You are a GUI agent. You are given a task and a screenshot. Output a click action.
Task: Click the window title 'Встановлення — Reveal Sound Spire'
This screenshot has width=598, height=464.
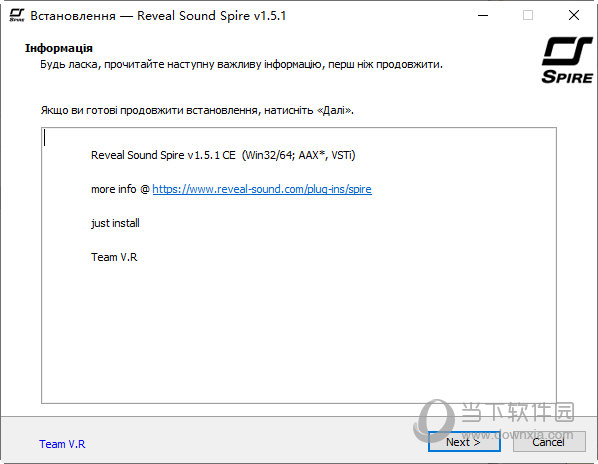(x=158, y=16)
